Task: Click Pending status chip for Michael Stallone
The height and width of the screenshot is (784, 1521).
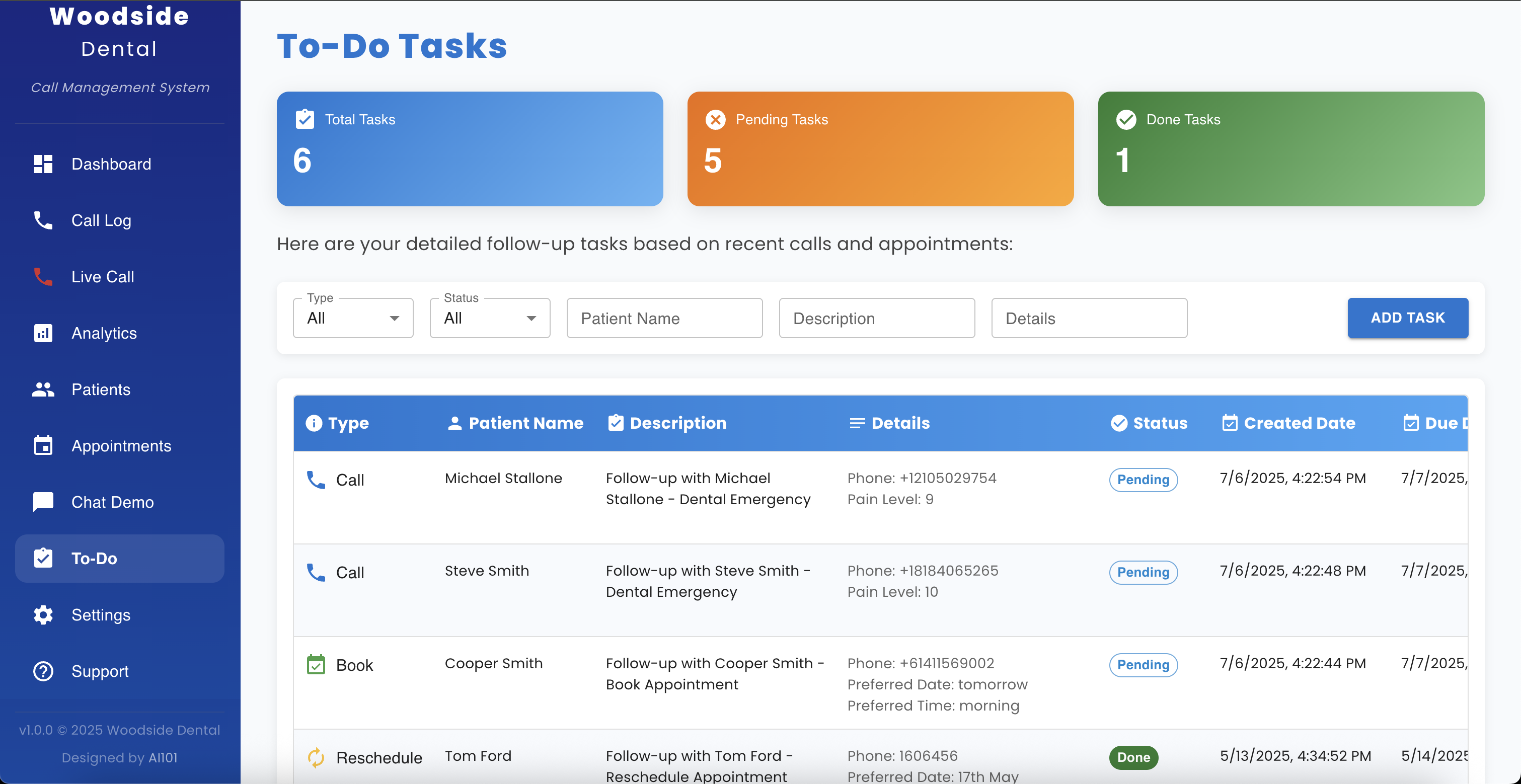Action: 1143,480
